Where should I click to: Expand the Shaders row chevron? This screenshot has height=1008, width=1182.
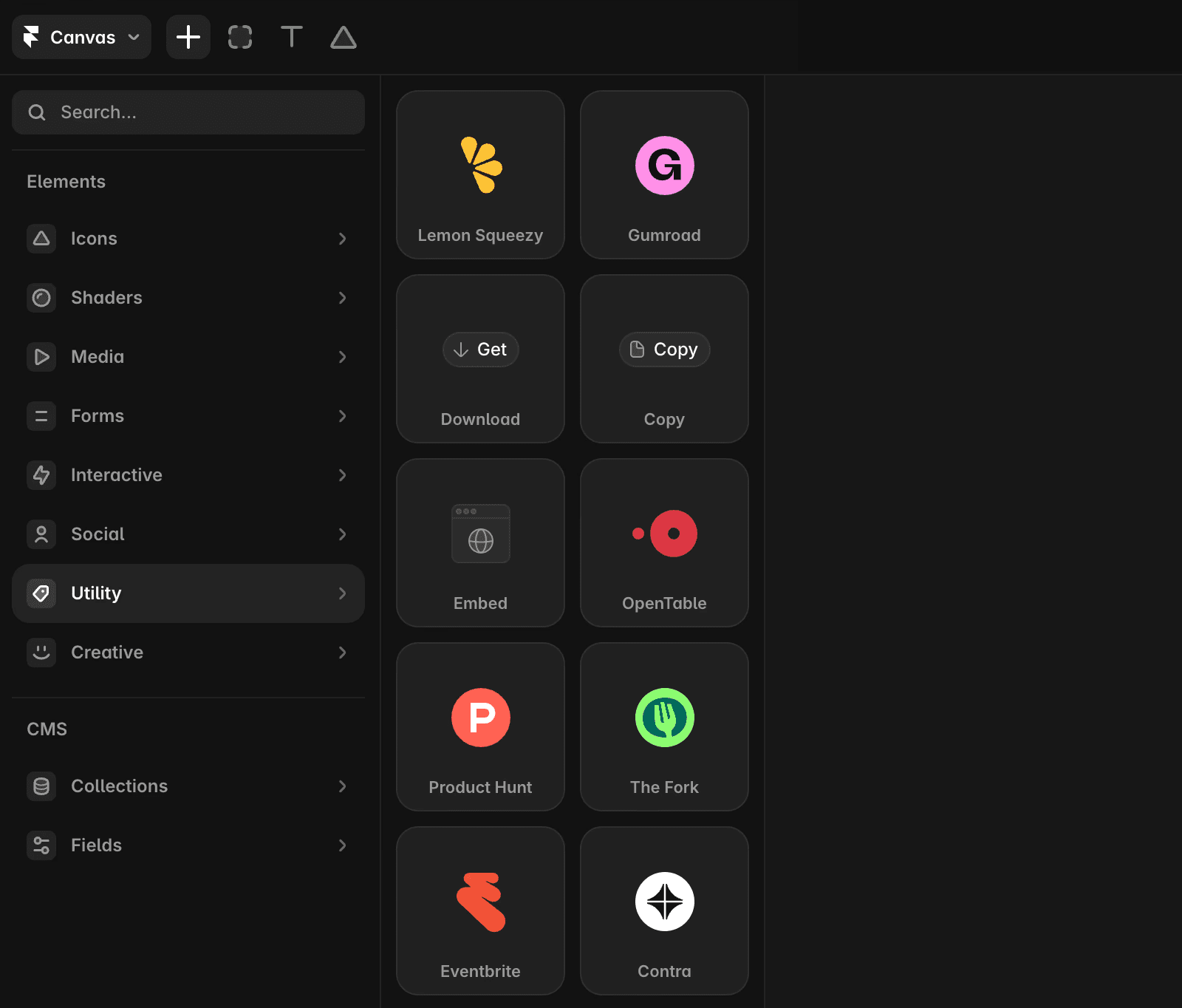(342, 298)
